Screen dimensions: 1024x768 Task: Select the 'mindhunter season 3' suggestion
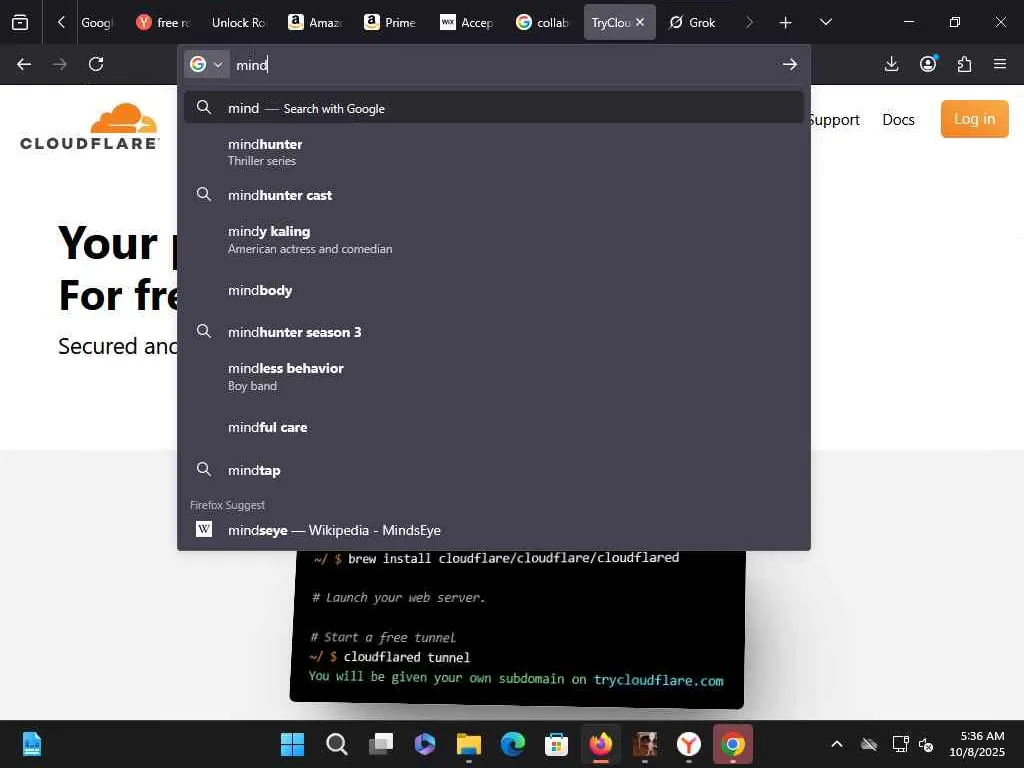(x=494, y=332)
